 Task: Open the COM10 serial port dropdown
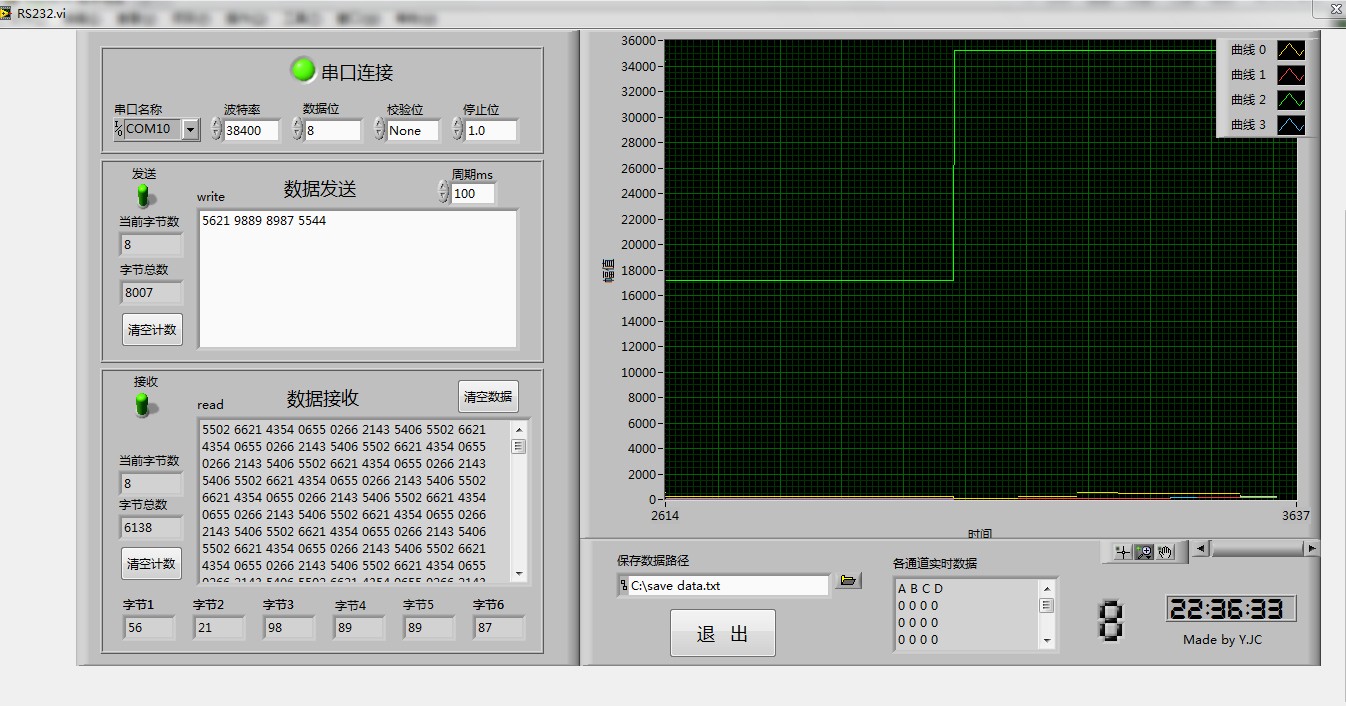click(x=190, y=129)
